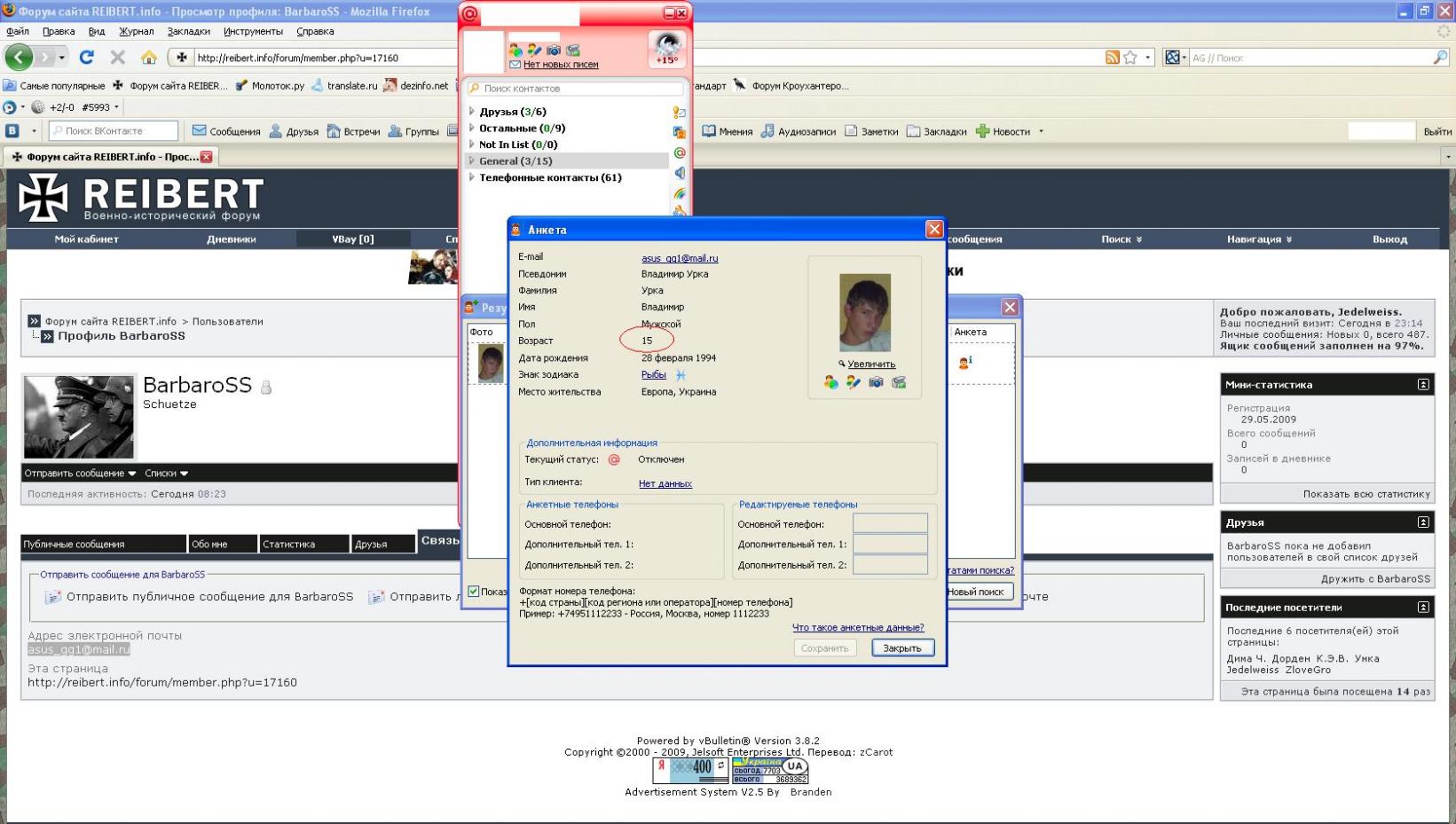Switch to Публичные сообщения tab

click(x=104, y=545)
